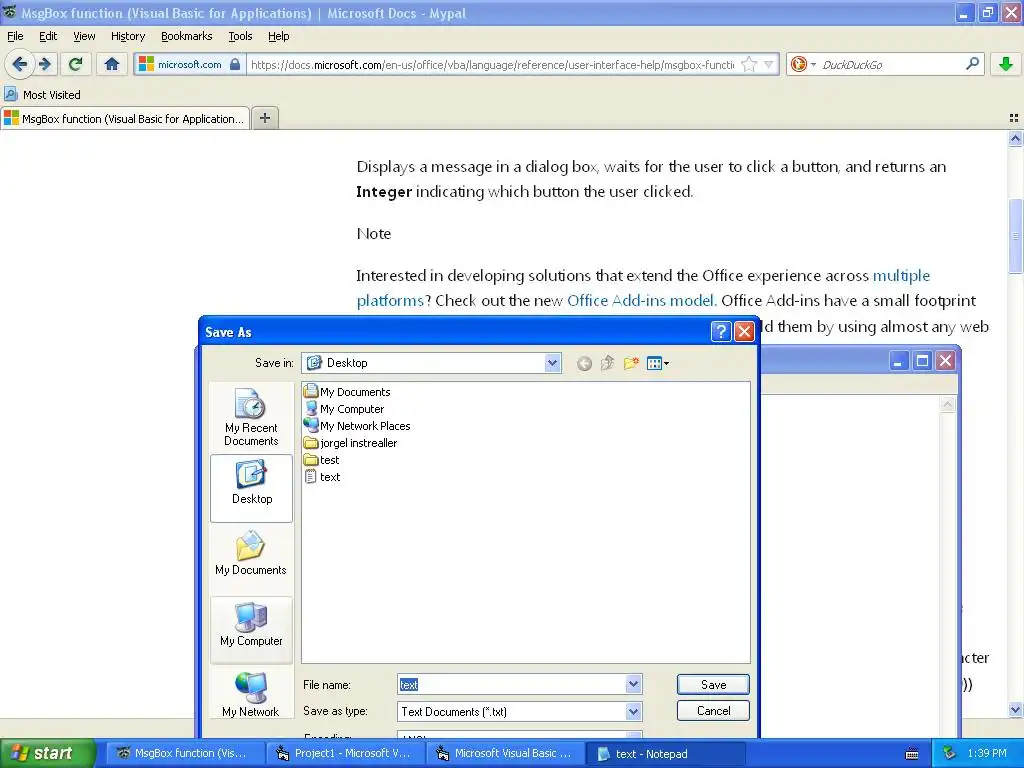
Task: Maximize the Notepad window behind the dialog
Action: click(x=922, y=360)
